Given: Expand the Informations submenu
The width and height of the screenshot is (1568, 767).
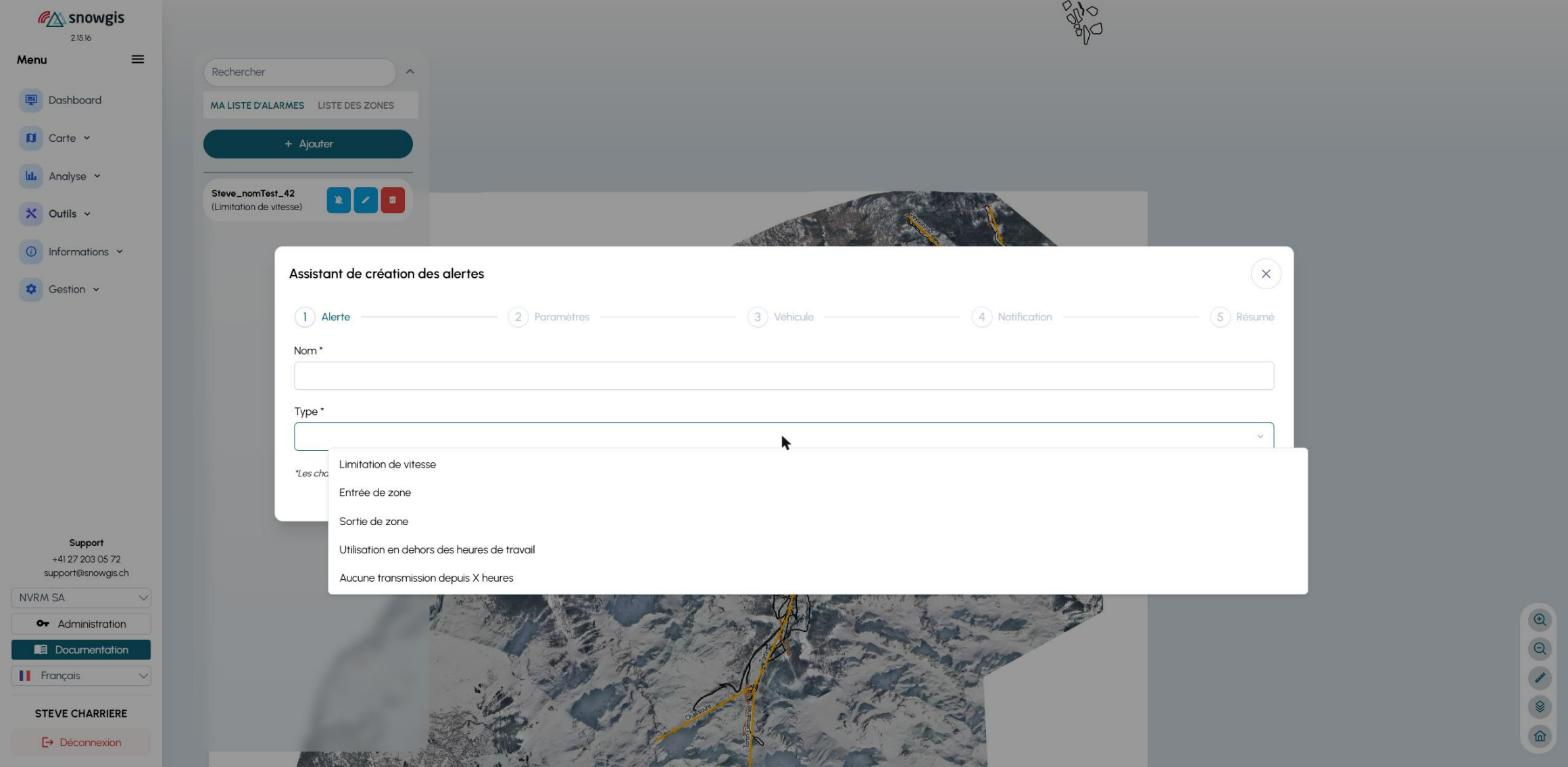Looking at the screenshot, I should (119, 252).
